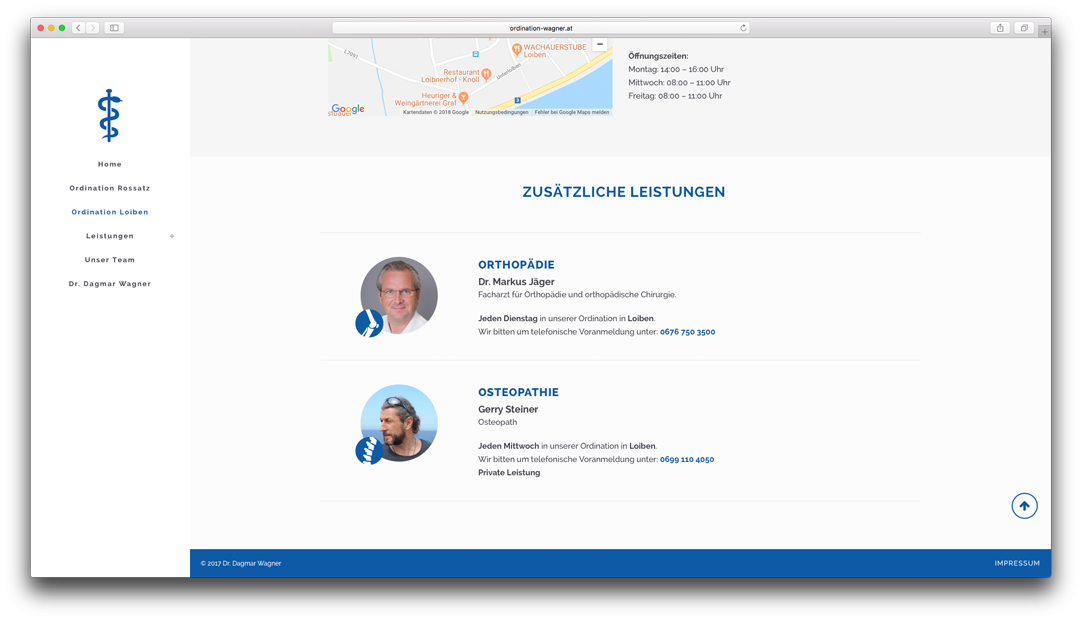Image resolution: width=1080 pixels, height=619 pixels.
Task: Show all tabs overview in Safari
Action: coord(1024,28)
